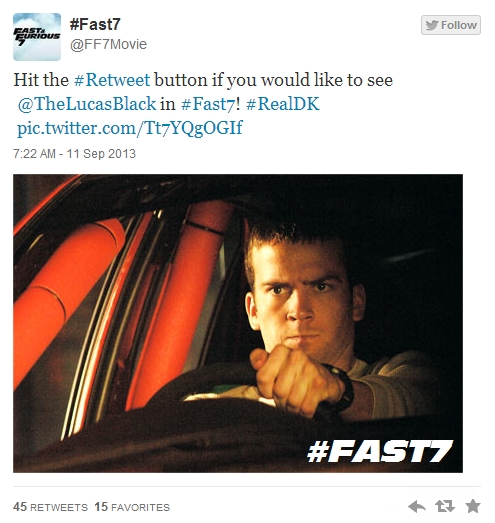
Task: Open the @FF7Movie handle
Action: (108, 44)
